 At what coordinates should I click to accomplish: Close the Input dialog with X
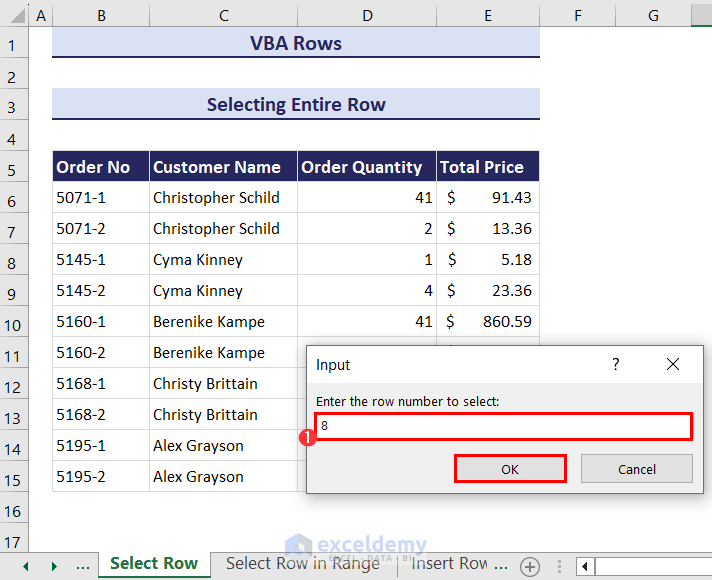[x=672, y=364]
